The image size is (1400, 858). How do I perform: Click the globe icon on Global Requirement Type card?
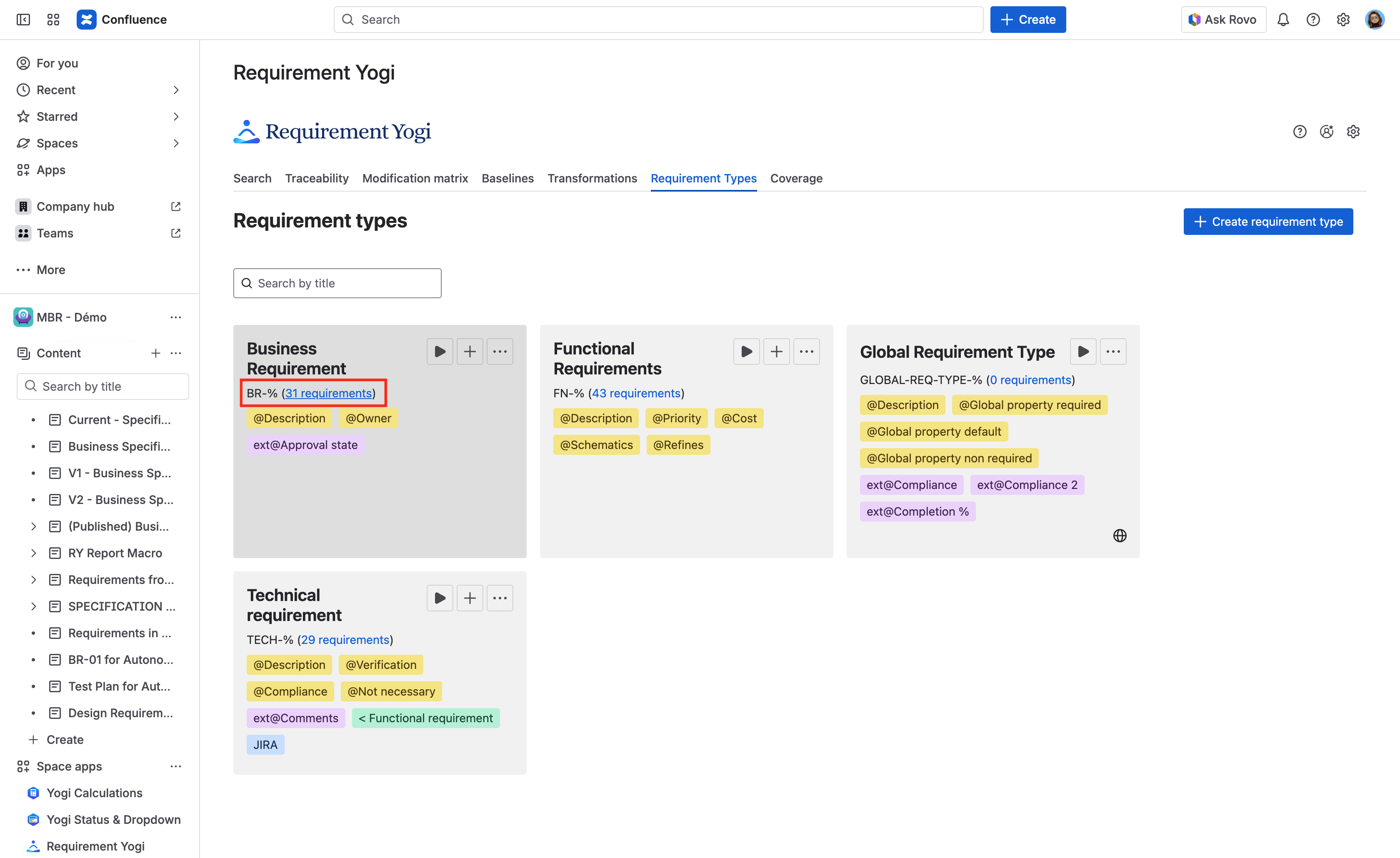1119,535
